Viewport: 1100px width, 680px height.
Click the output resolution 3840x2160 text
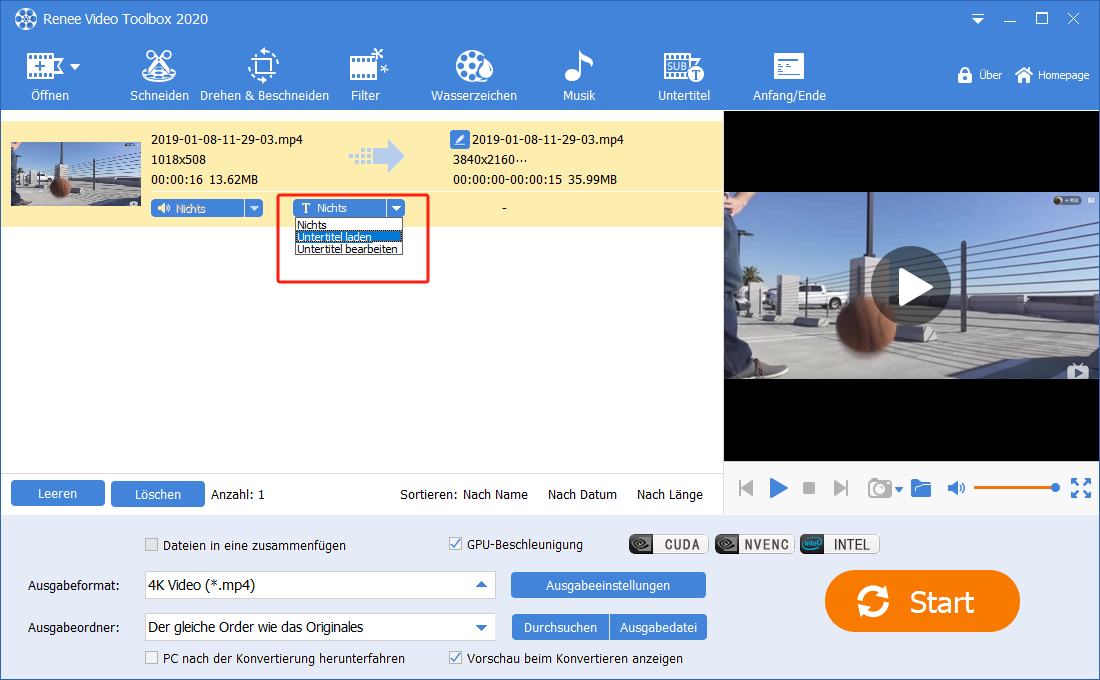tap(490, 159)
